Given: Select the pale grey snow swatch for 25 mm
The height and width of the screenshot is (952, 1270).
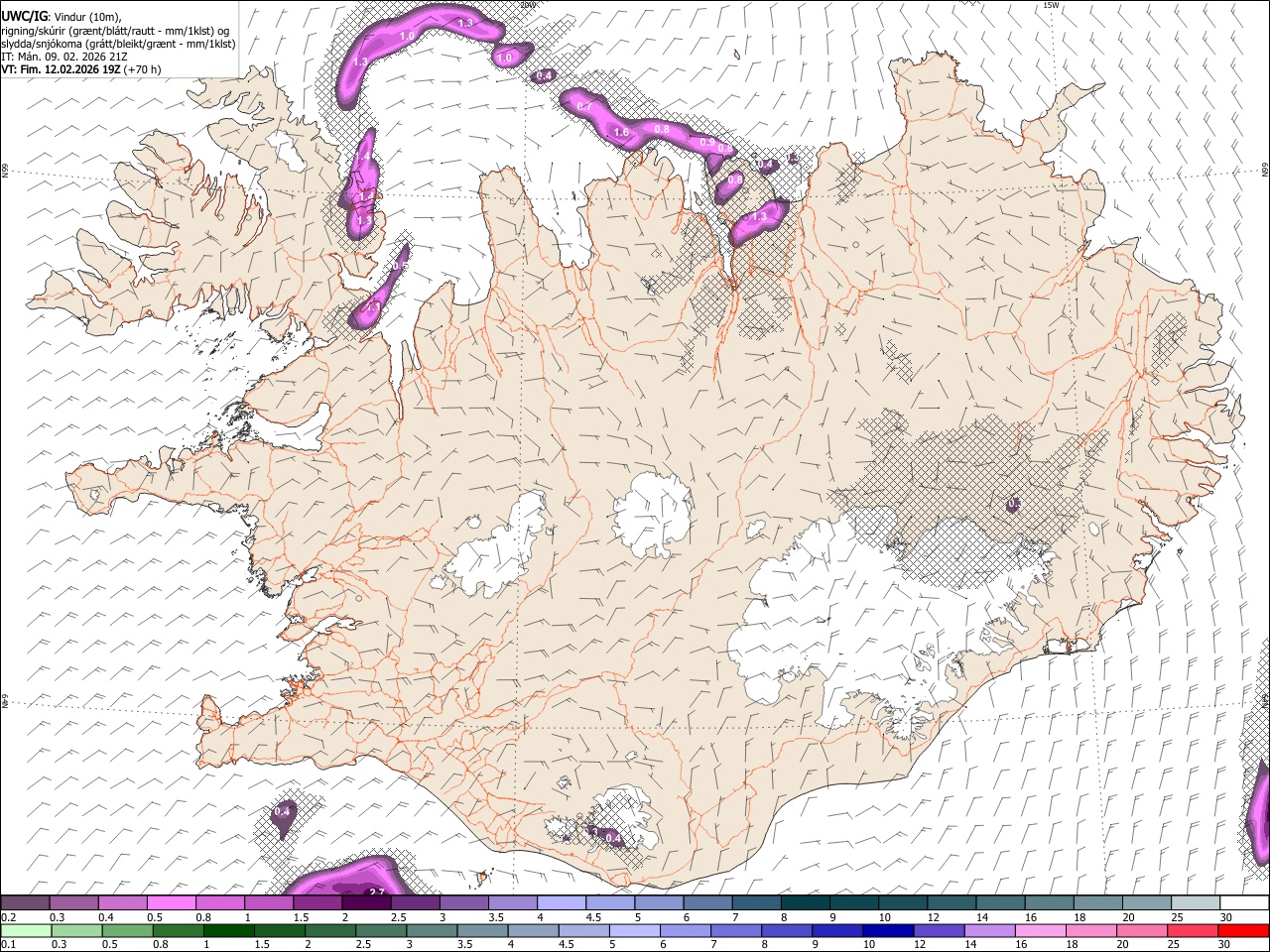Looking at the screenshot, I should coord(1196,902).
